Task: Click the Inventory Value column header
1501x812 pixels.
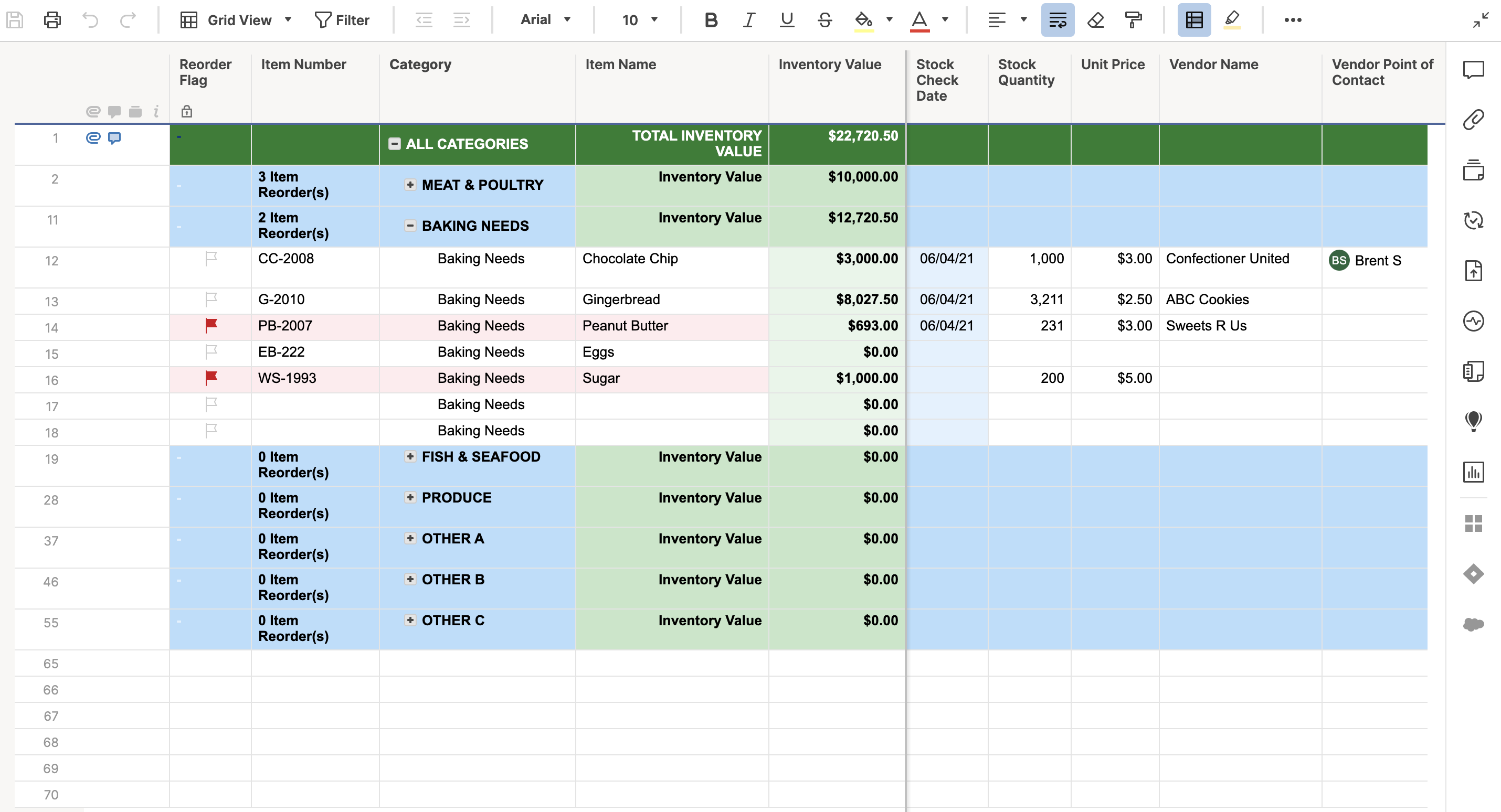Action: point(829,65)
